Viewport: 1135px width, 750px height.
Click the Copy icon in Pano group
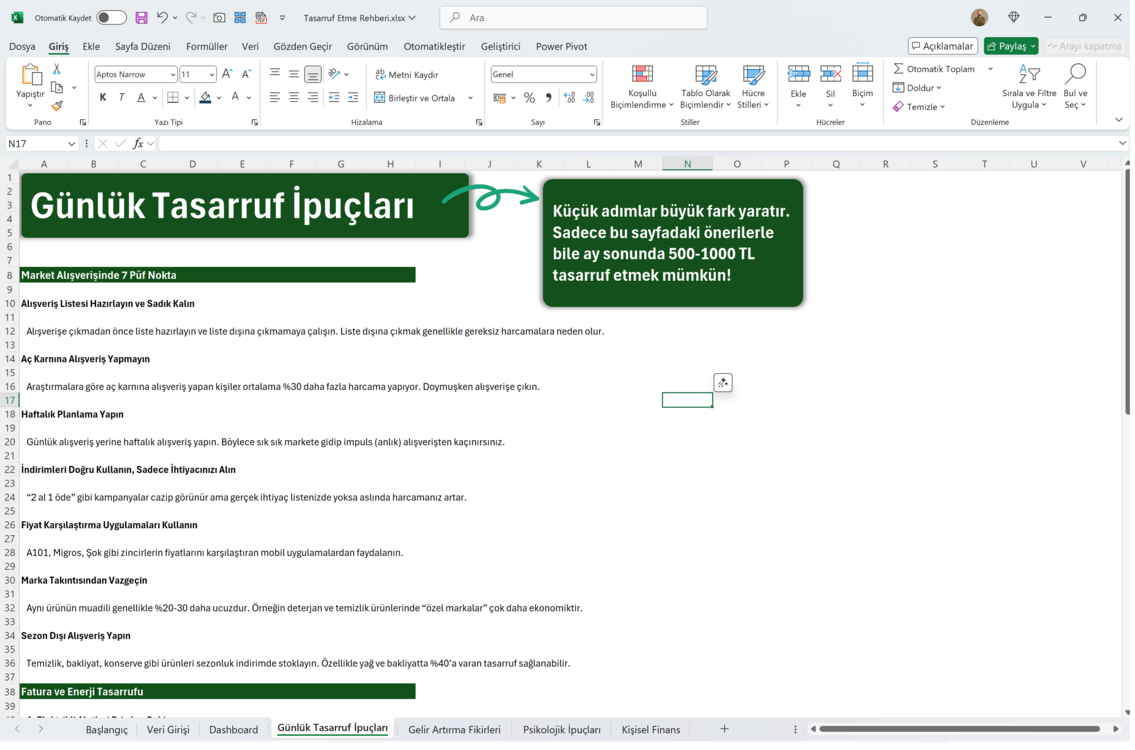click(x=56, y=88)
